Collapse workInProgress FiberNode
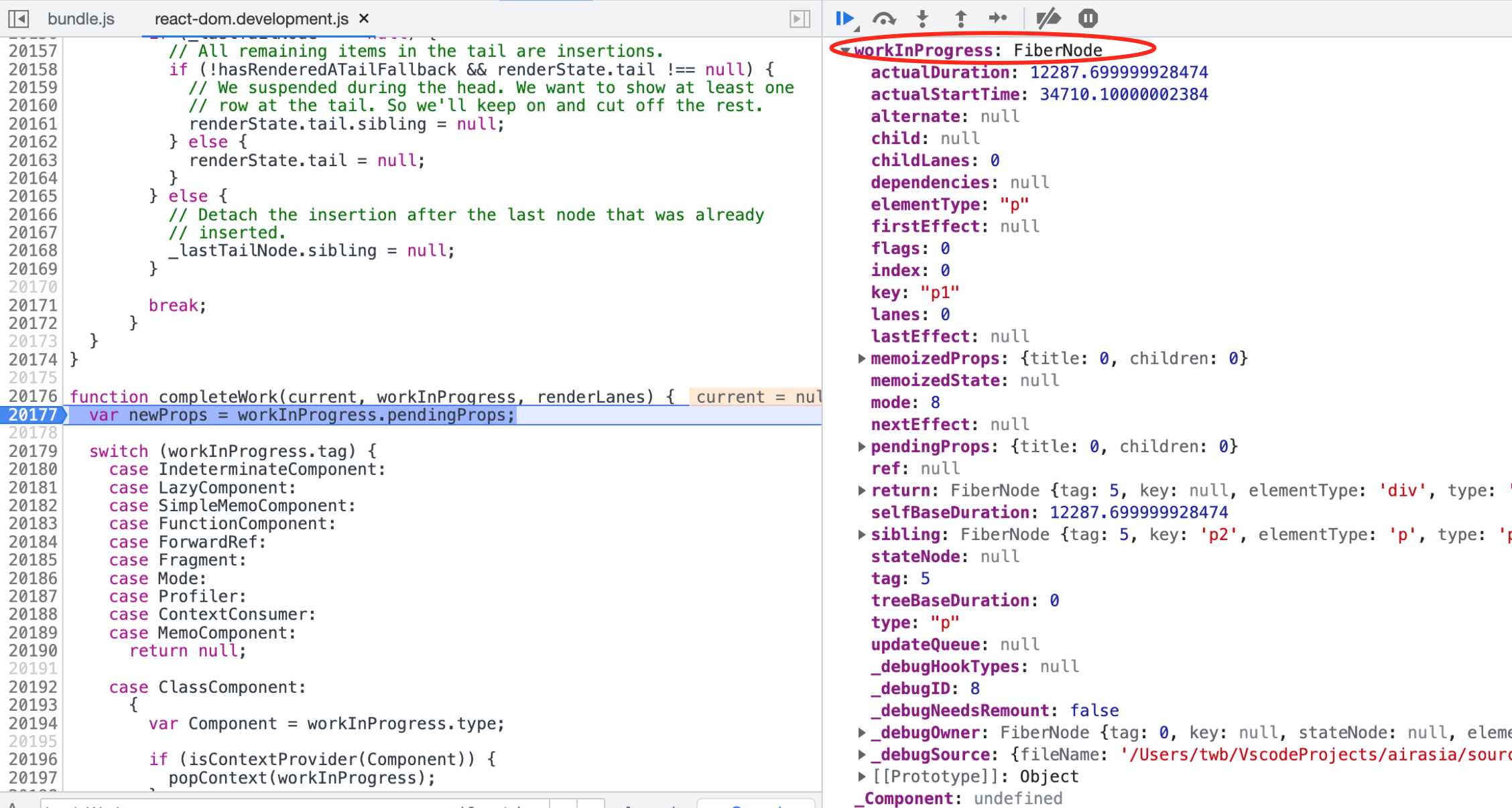 tap(846, 51)
